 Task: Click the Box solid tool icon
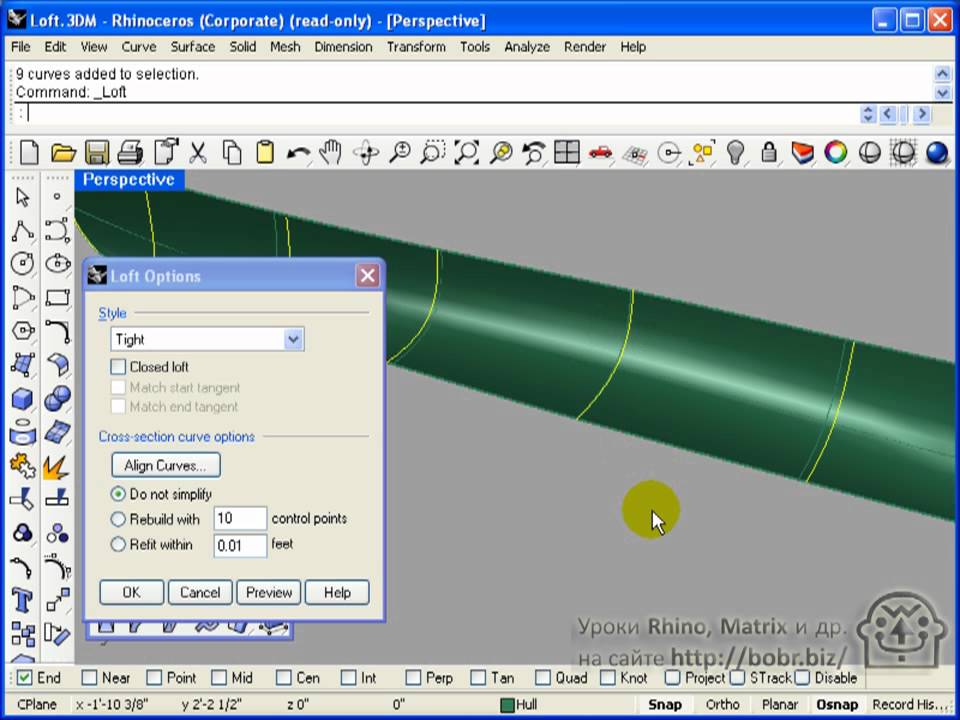(22, 399)
